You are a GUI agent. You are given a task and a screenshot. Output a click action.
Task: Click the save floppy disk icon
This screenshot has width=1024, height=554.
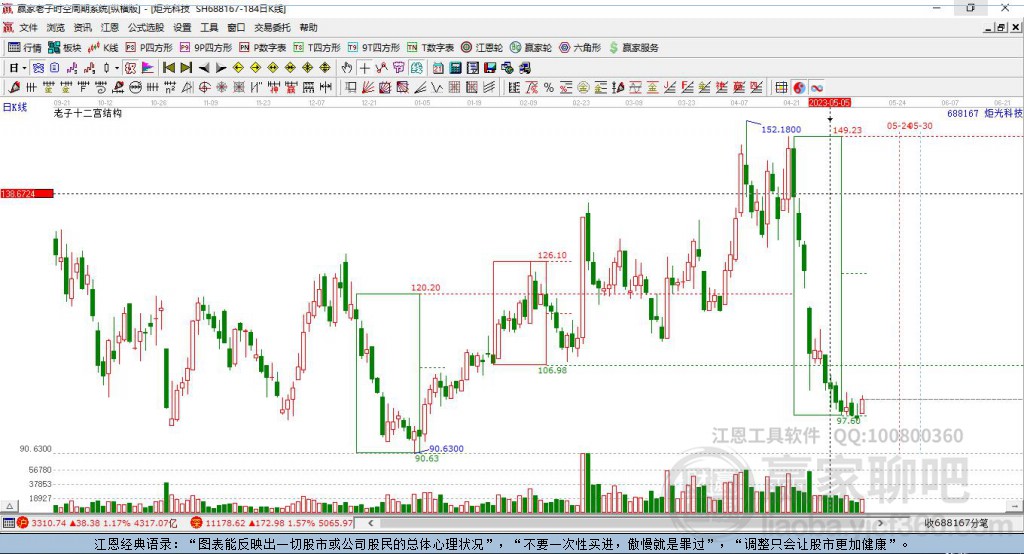(x=490, y=68)
